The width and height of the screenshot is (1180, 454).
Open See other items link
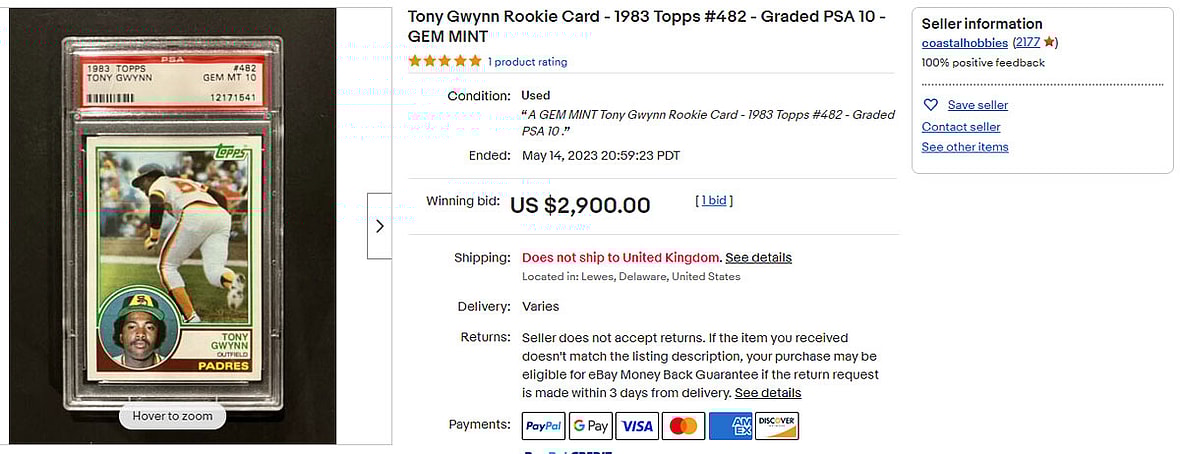click(964, 147)
